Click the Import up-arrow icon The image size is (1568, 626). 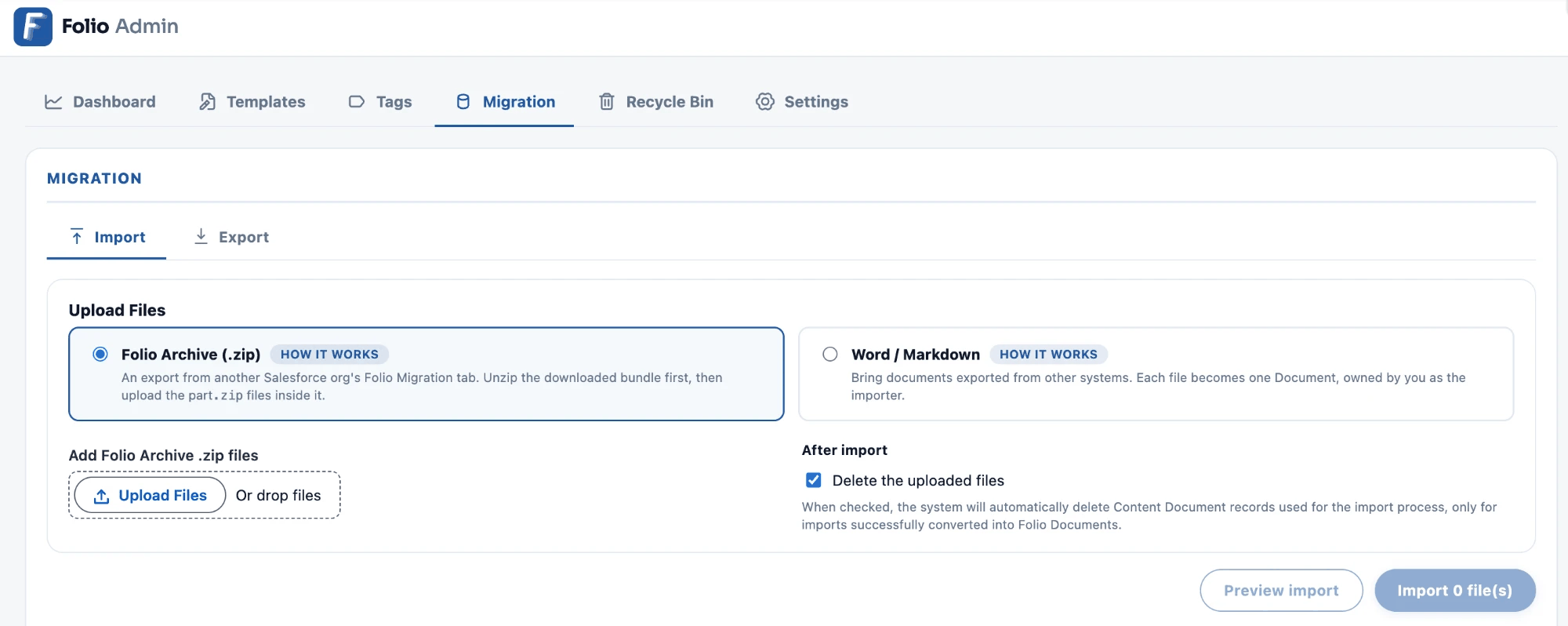[77, 237]
